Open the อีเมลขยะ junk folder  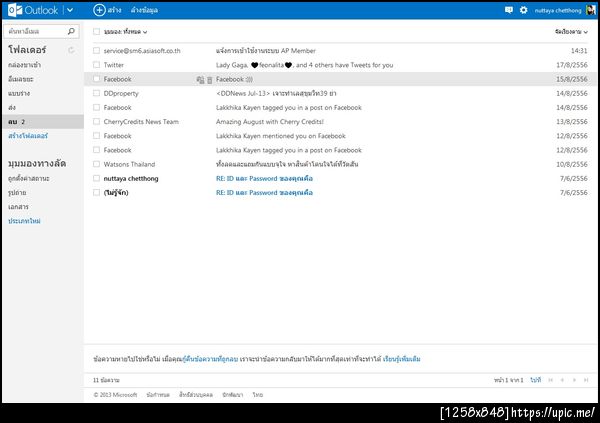pos(21,79)
